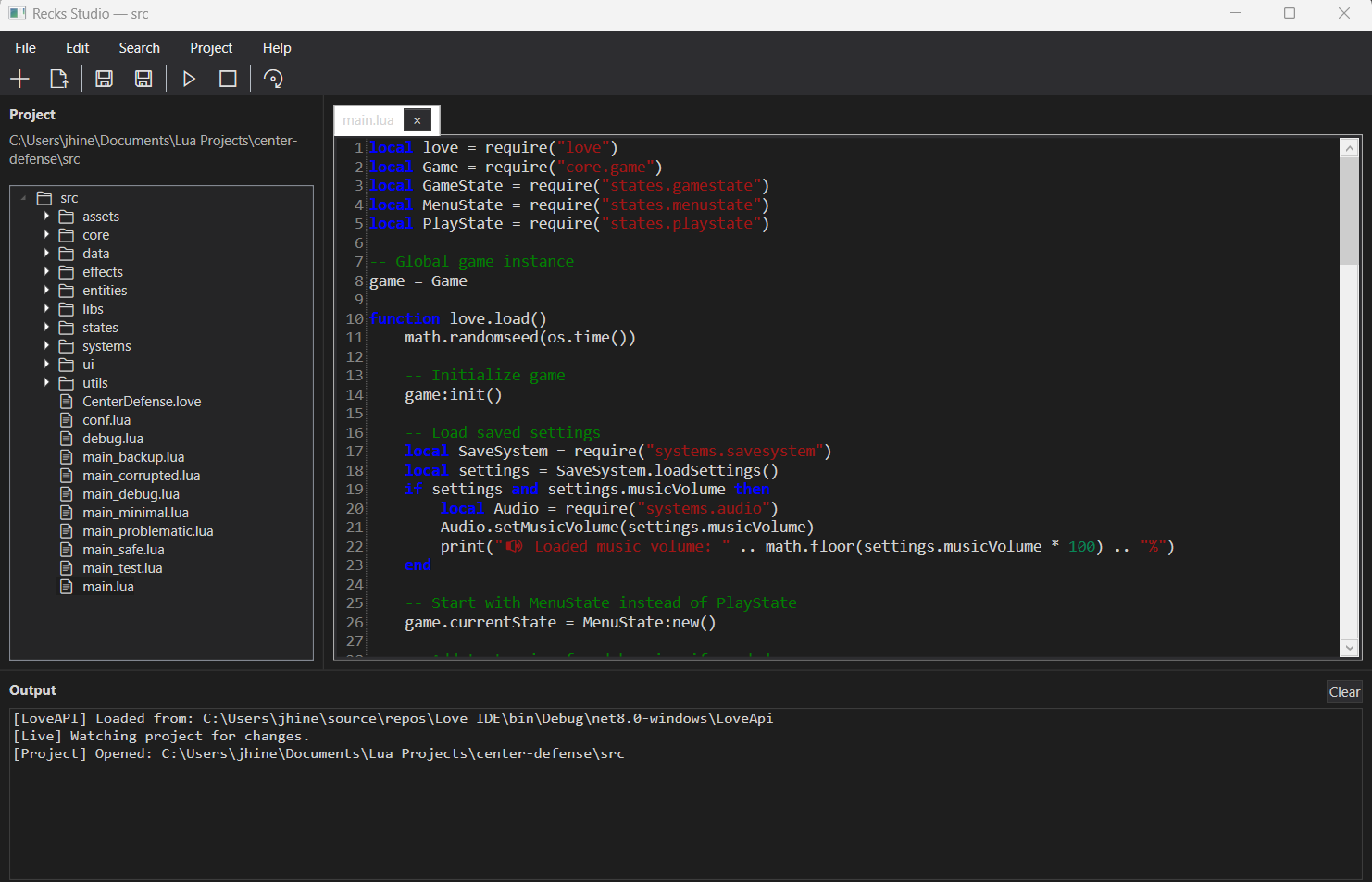
Task: Run the project with the play icon
Action: [x=189, y=79]
